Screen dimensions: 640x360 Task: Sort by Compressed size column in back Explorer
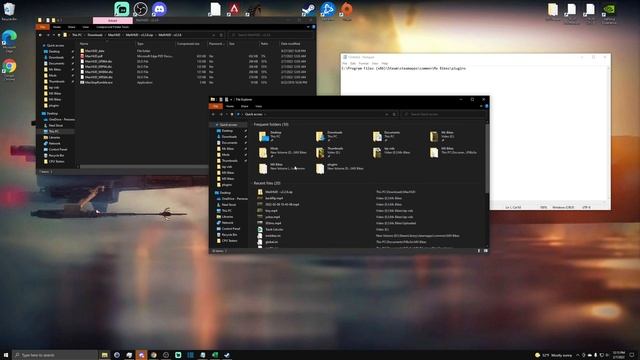191,44
